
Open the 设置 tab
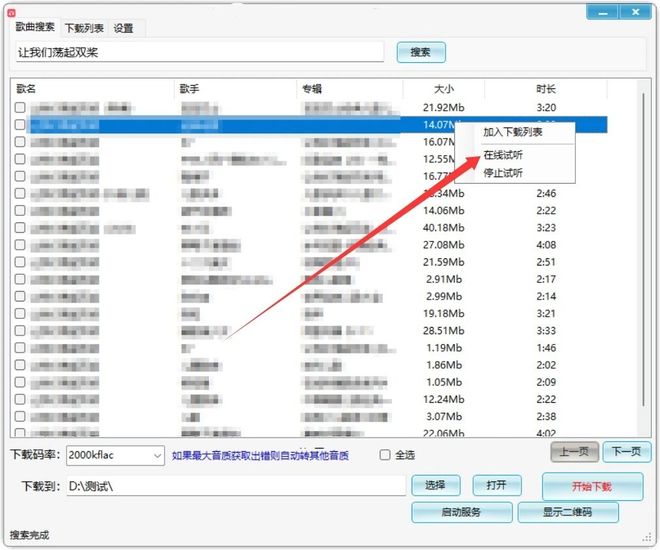123,28
